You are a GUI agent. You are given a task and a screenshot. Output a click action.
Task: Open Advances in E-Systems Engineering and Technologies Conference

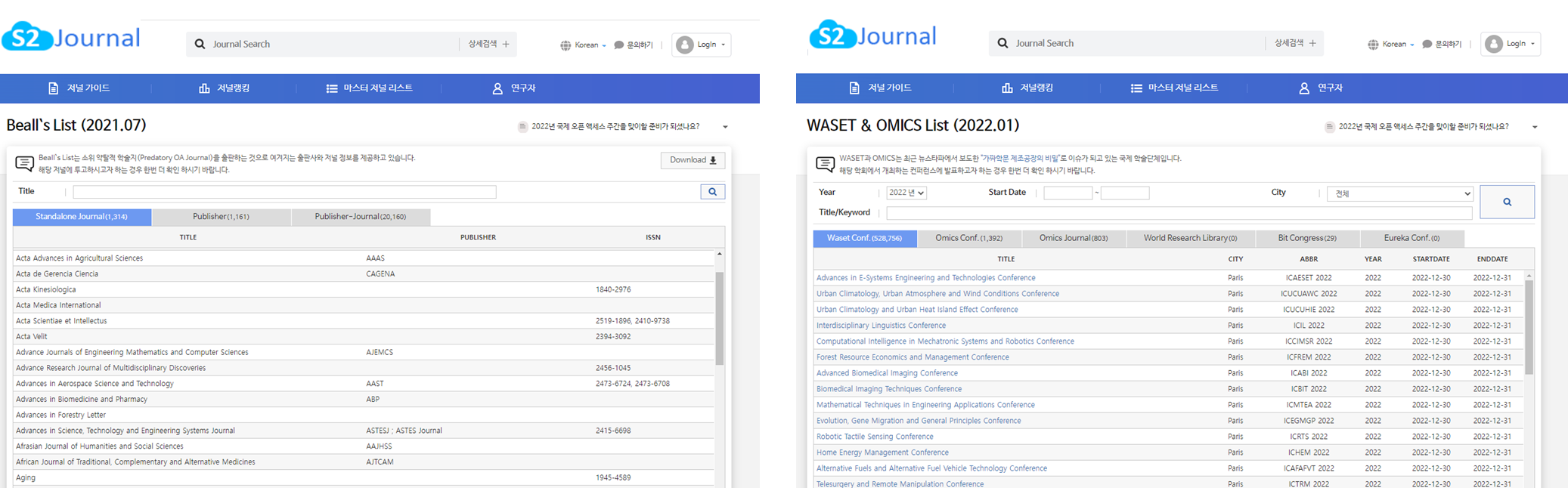click(925, 278)
